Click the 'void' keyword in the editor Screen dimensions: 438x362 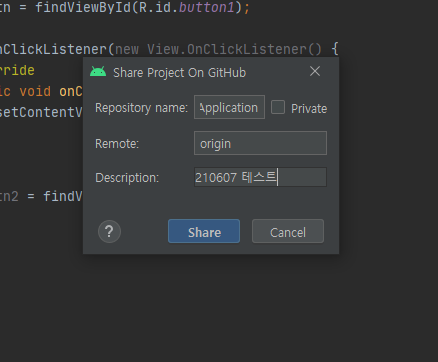click(x=35, y=91)
